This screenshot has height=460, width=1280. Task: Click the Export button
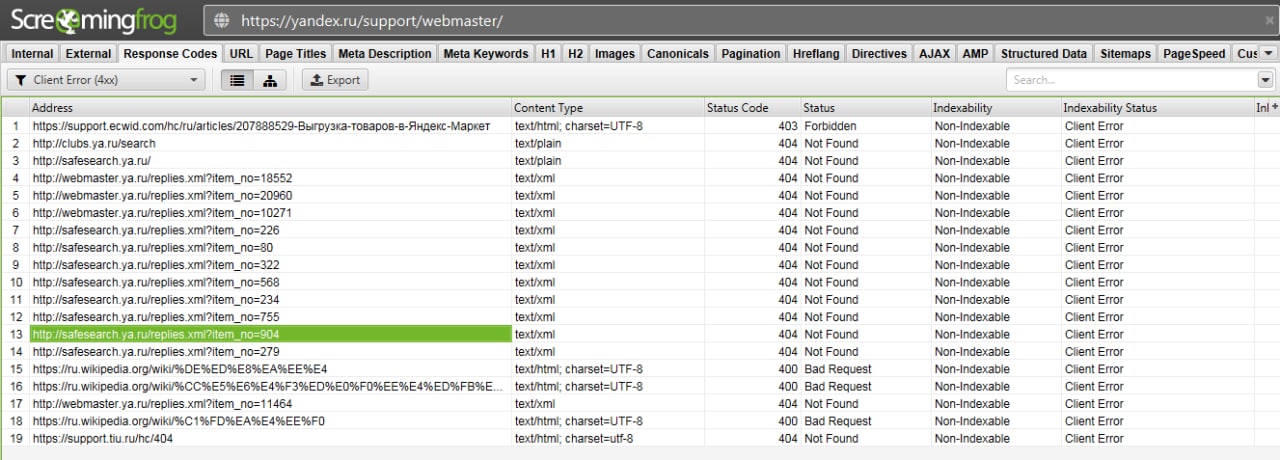[x=335, y=80]
